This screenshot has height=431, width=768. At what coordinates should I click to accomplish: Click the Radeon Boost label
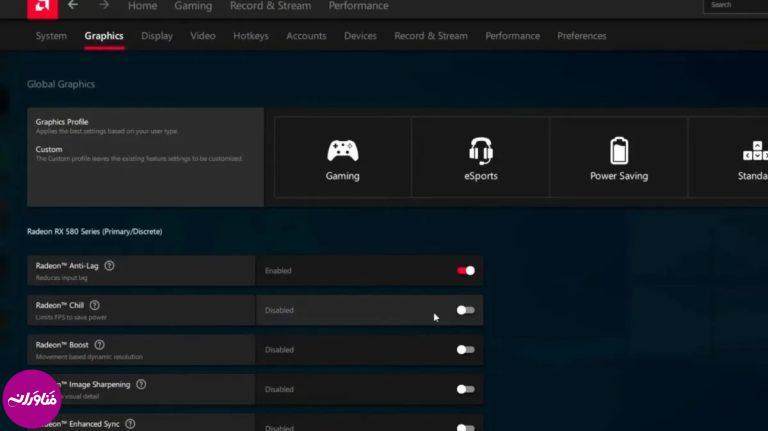pos(62,345)
